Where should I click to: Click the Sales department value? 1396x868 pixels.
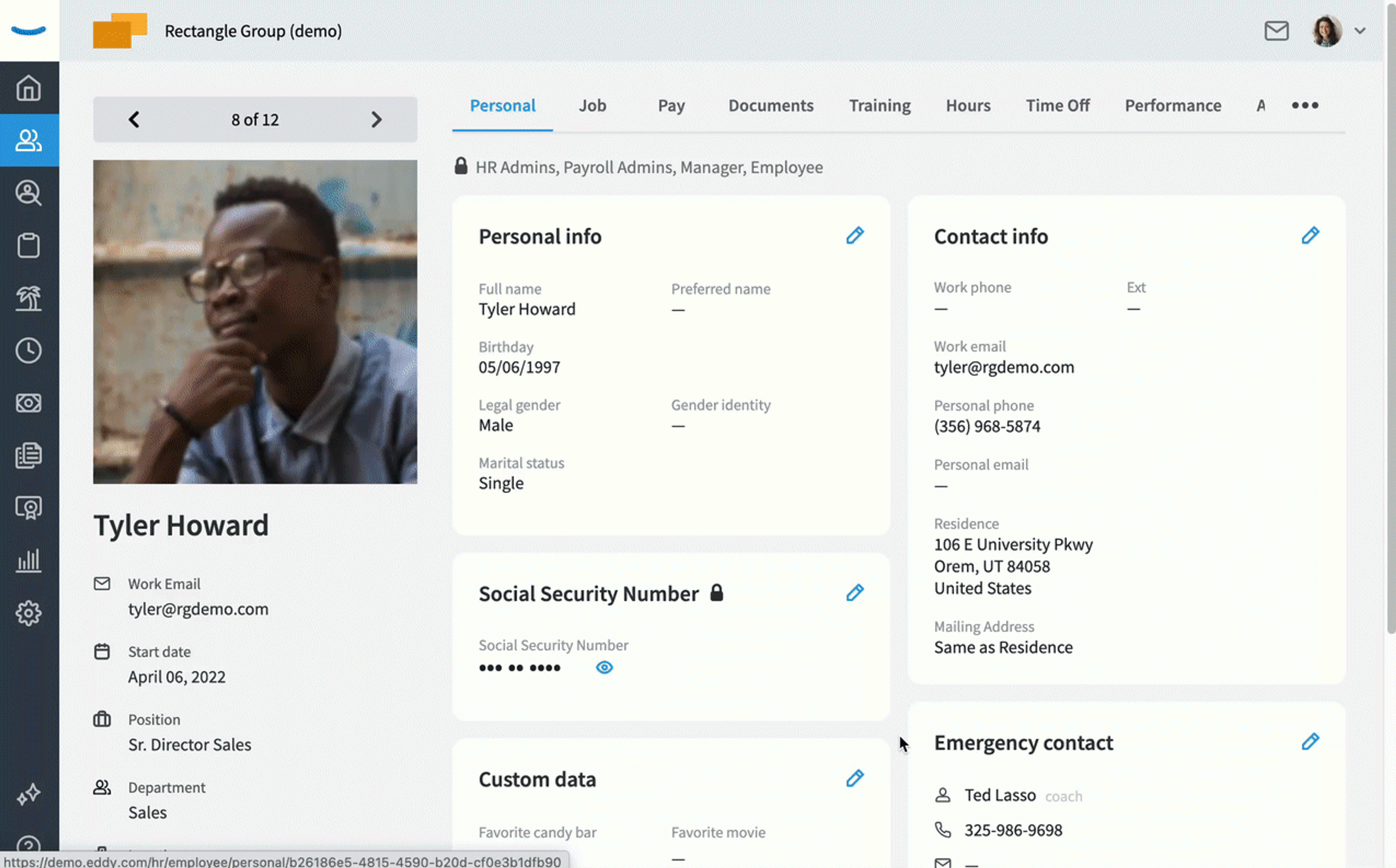pos(147,812)
